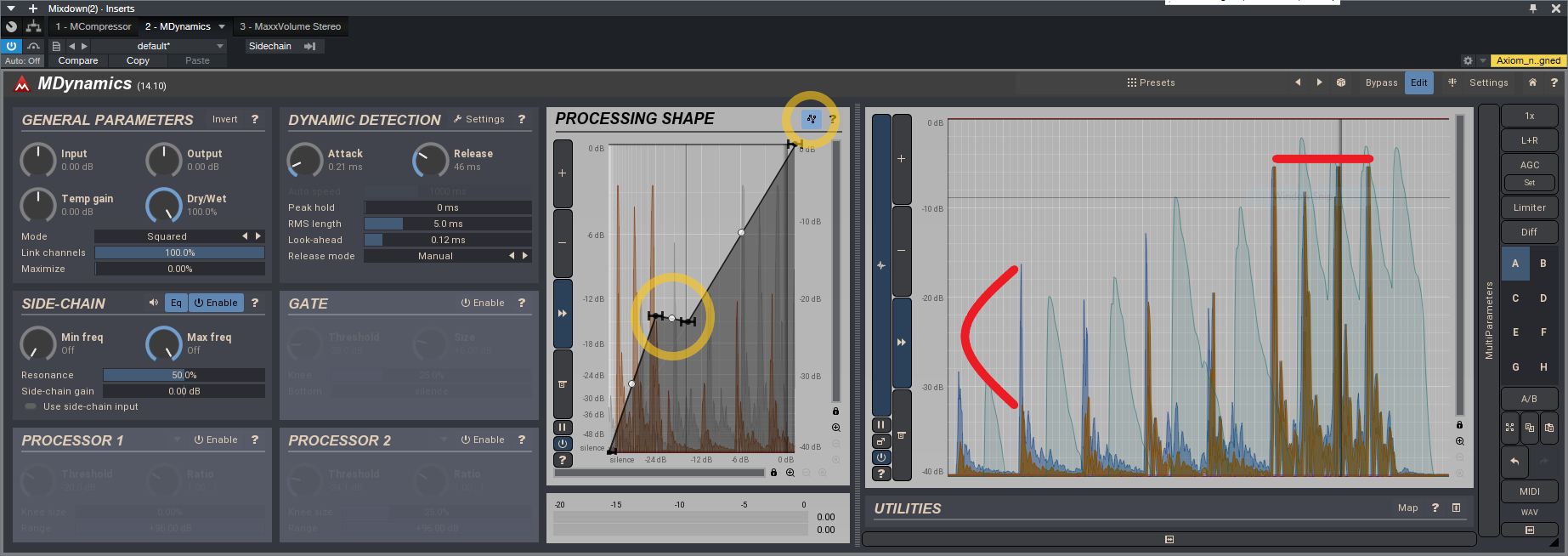The image size is (1568, 556).
Task: Open the 2 - MDynamics tab dropdown arrow
Action: (222, 26)
